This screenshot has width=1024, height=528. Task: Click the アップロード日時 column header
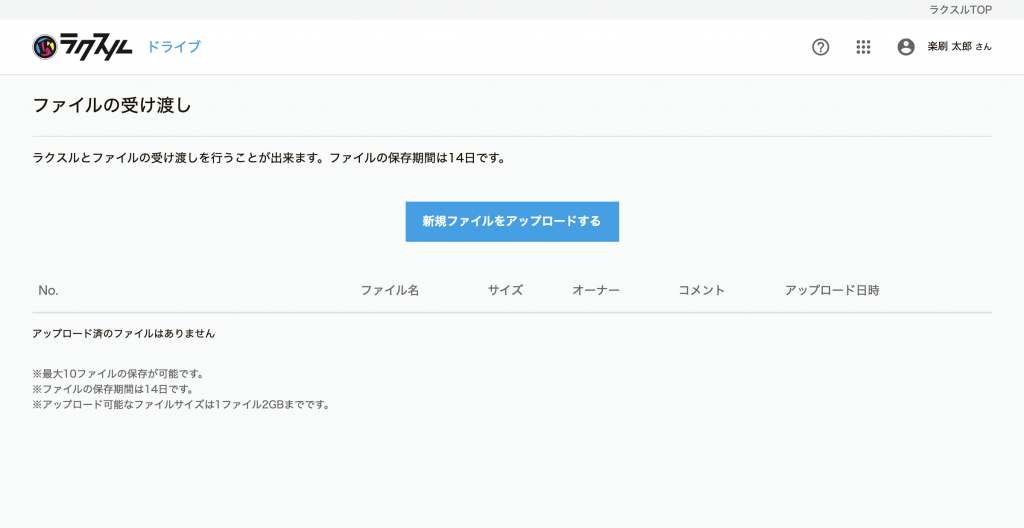pos(832,290)
